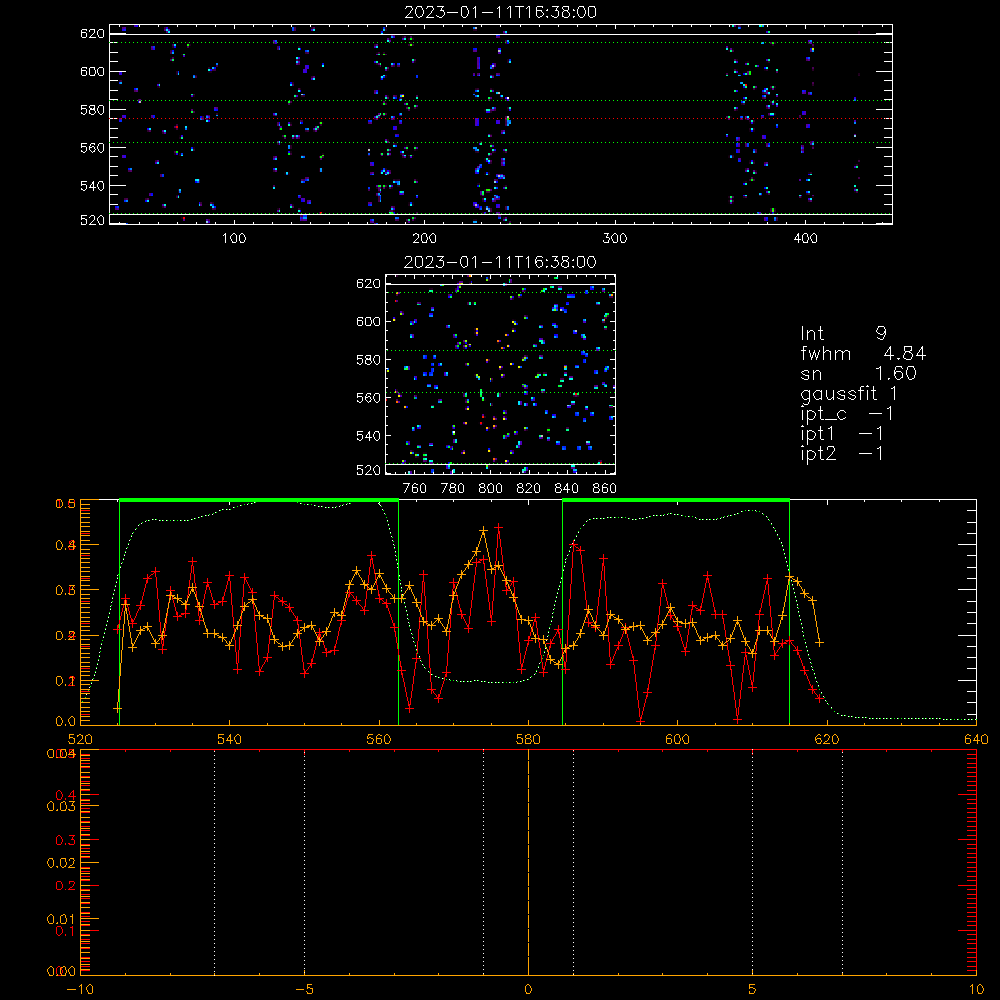Select the 'Int 9' readout text
This screenshot has height=1000, width=1000.
(x=843, y=334)
